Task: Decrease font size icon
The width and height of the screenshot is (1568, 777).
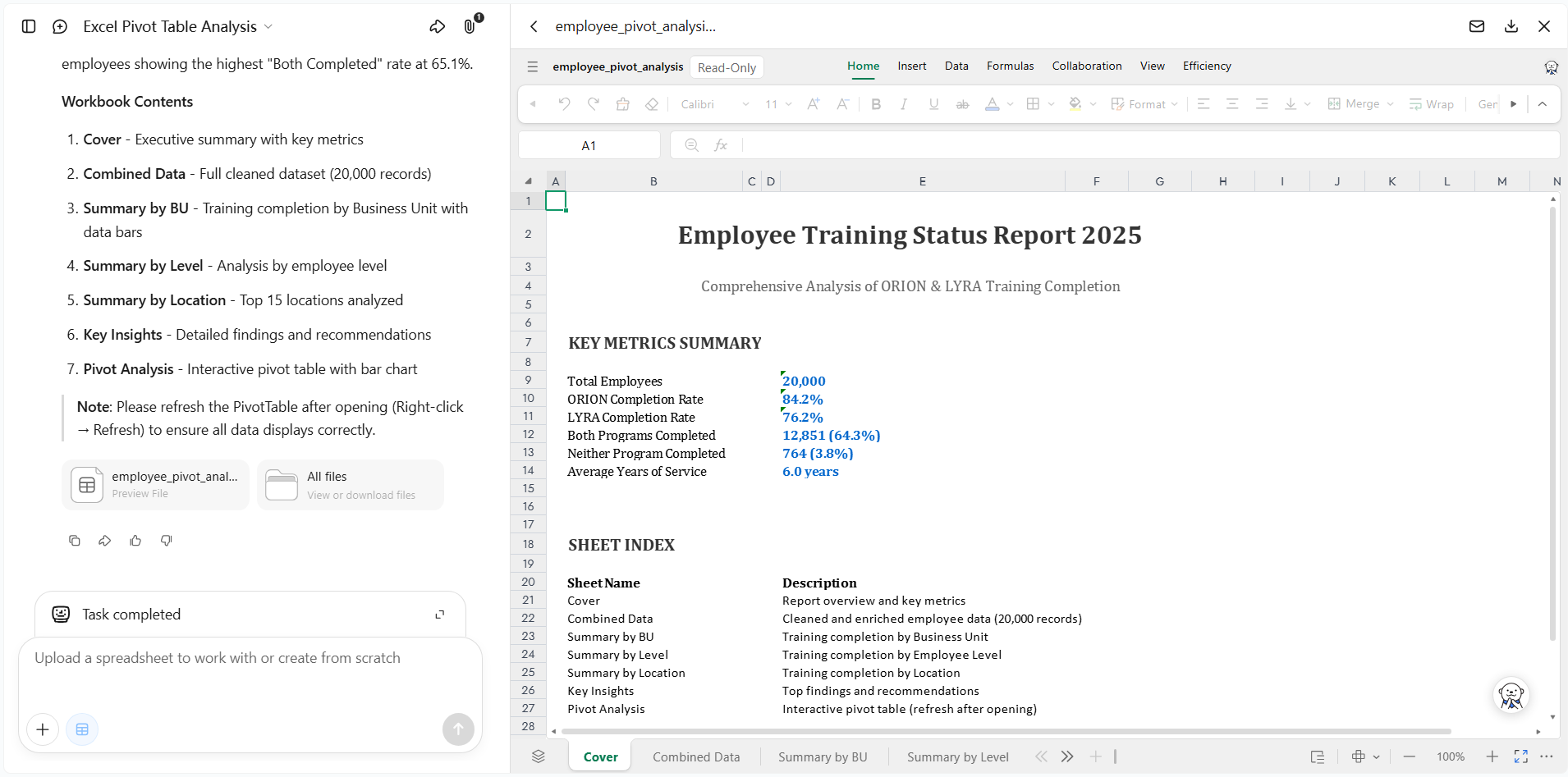Action: pyautogui.click(x=842, y=104)
